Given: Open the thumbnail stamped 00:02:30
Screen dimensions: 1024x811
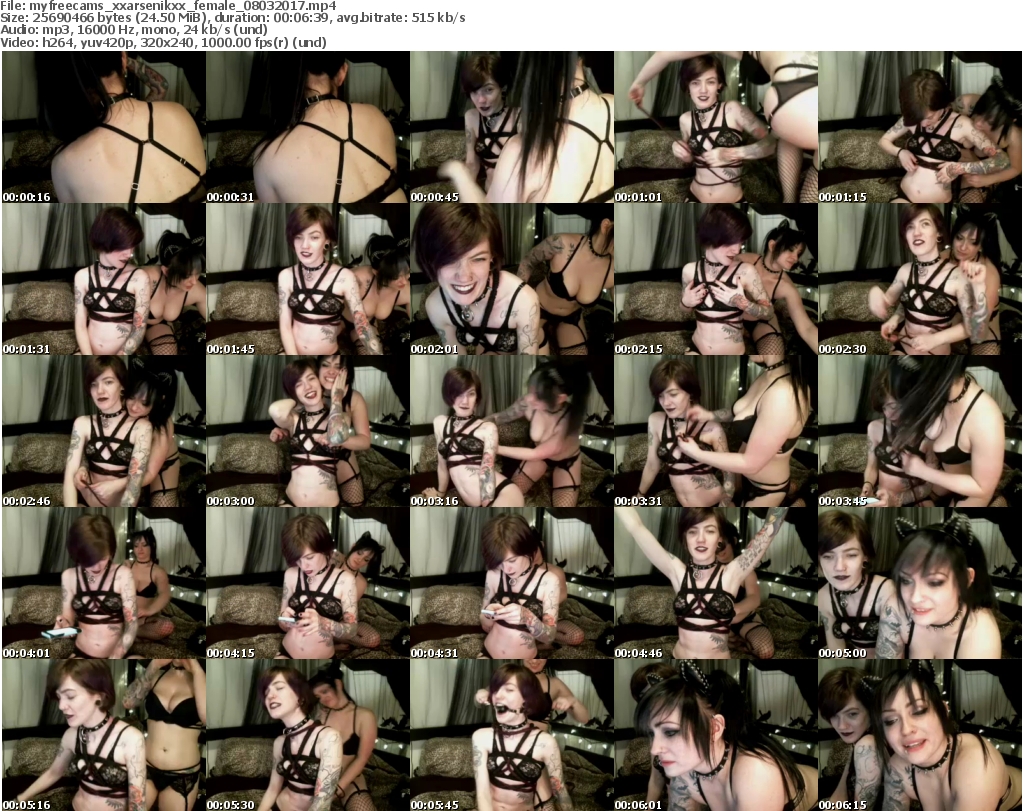Looking at the screenshot, I should click(920, 279).
